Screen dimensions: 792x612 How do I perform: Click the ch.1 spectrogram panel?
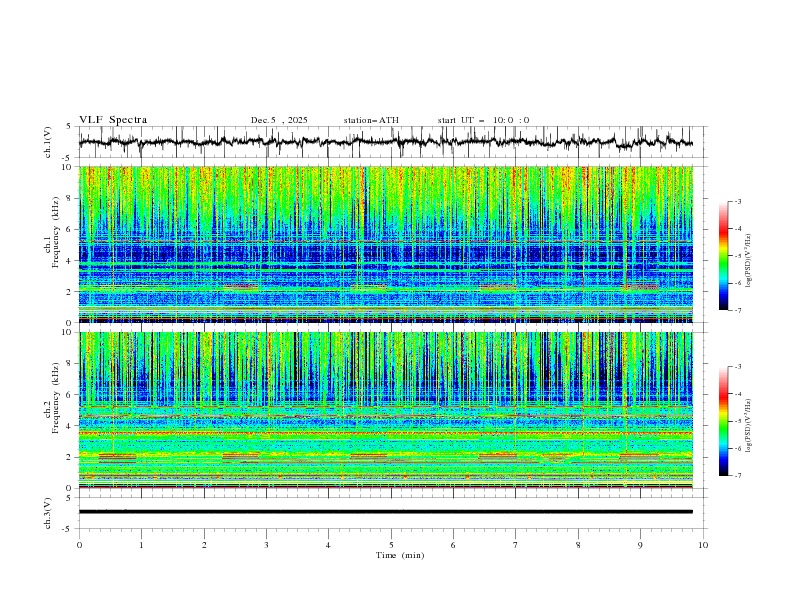pos(386,244)
